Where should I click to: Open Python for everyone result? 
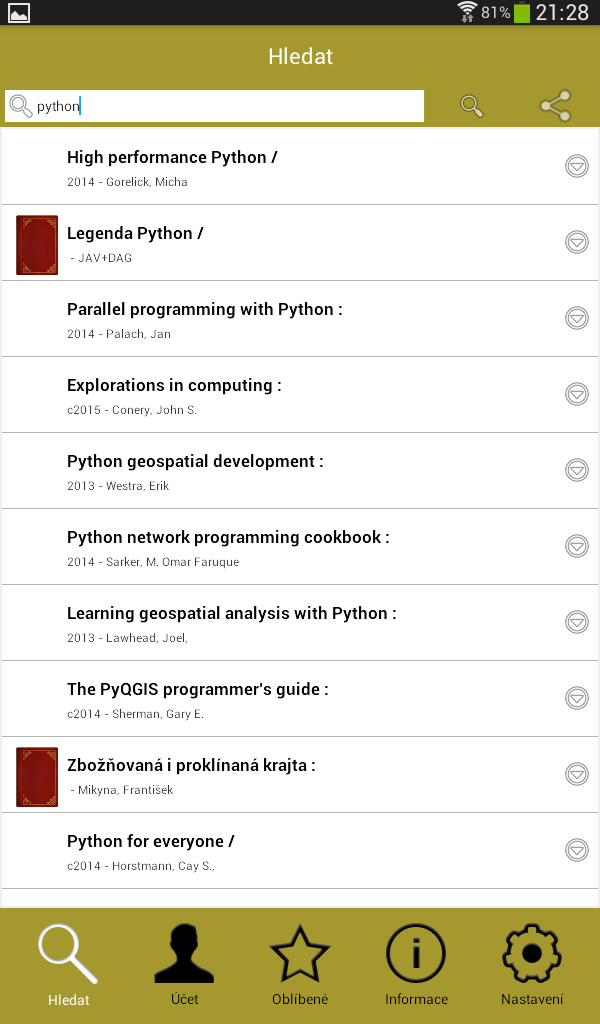(x=151, y=850)
